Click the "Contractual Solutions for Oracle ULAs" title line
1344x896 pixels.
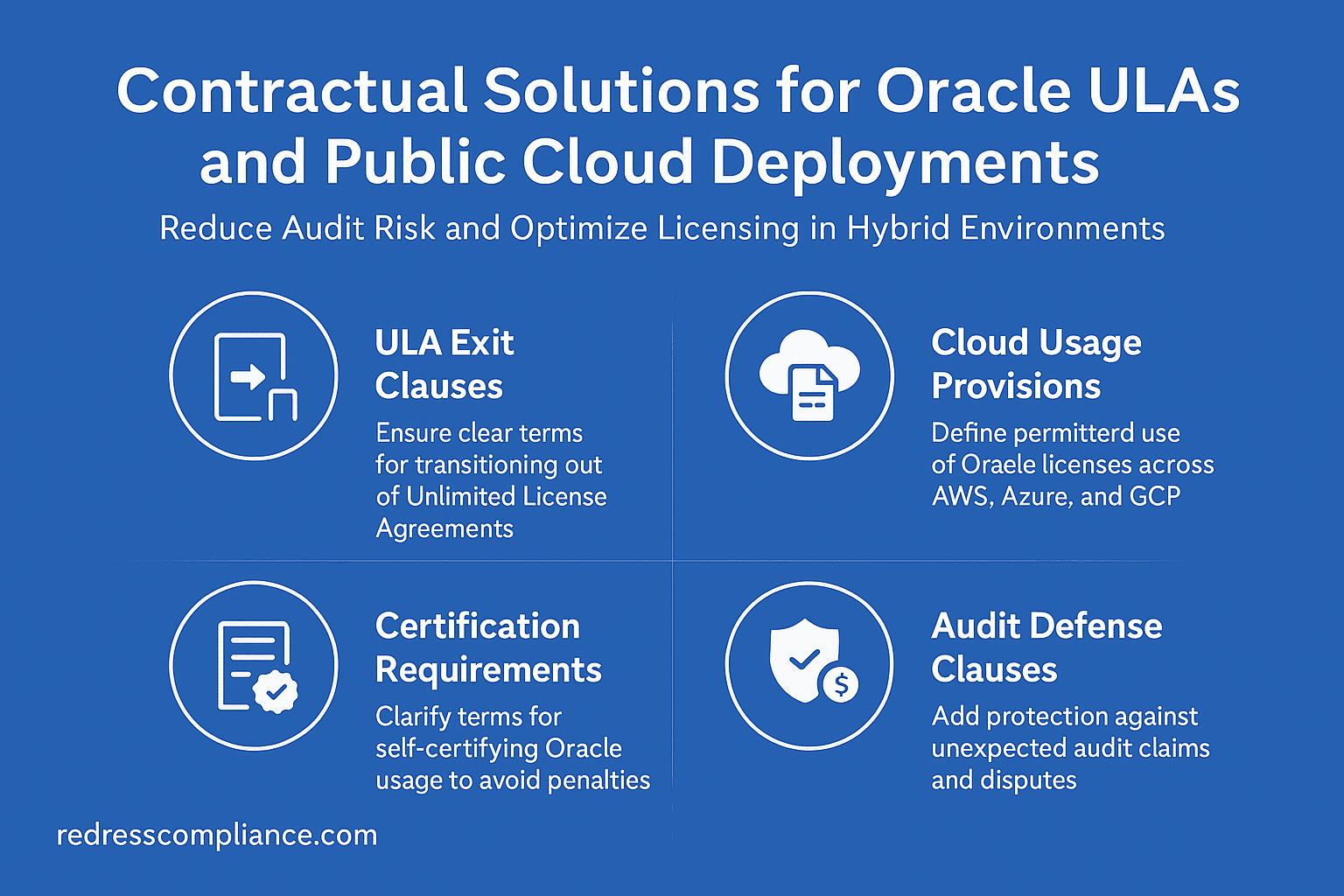(x=678, y=90)
